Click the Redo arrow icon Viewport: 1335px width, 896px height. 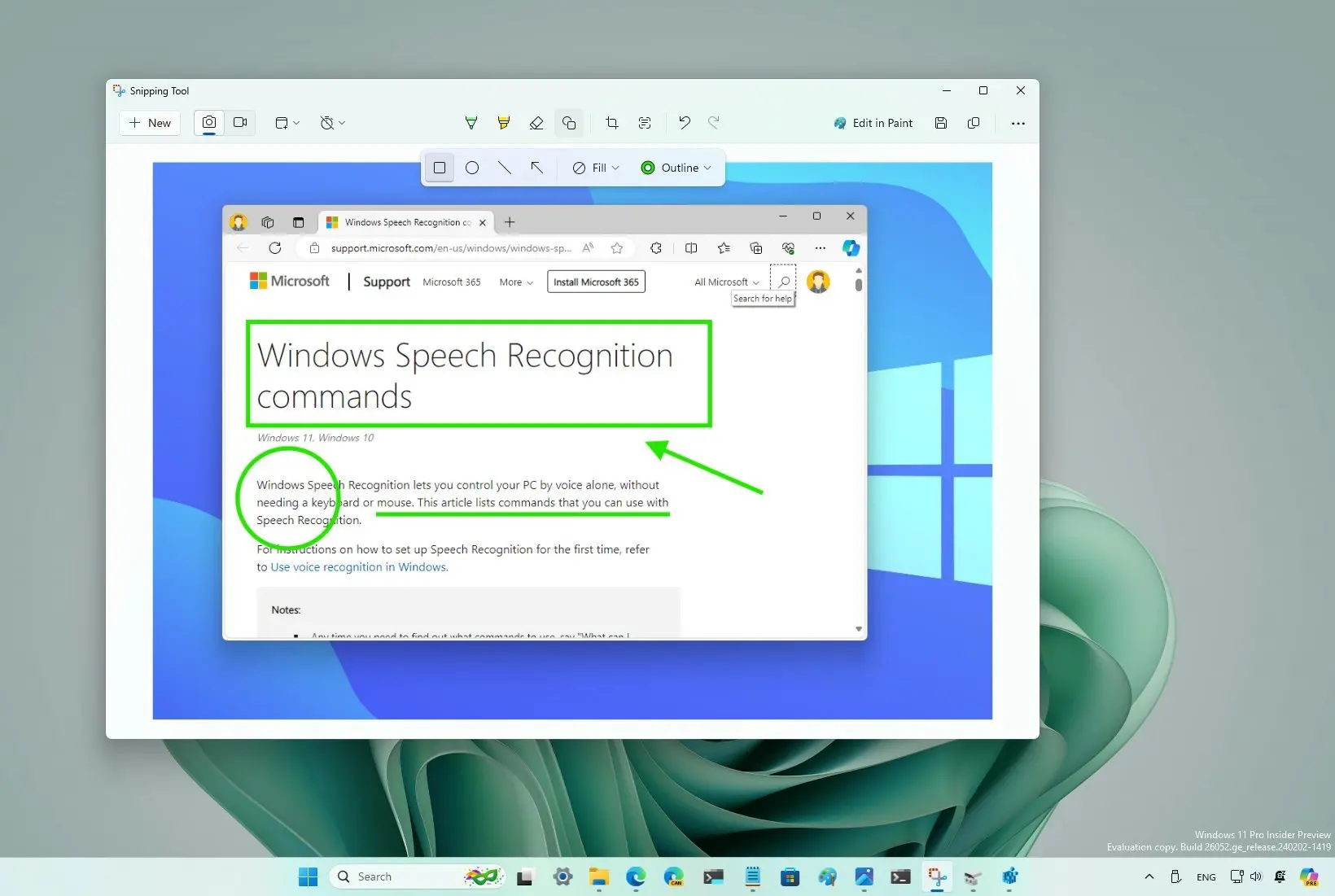tap(714, 123)
